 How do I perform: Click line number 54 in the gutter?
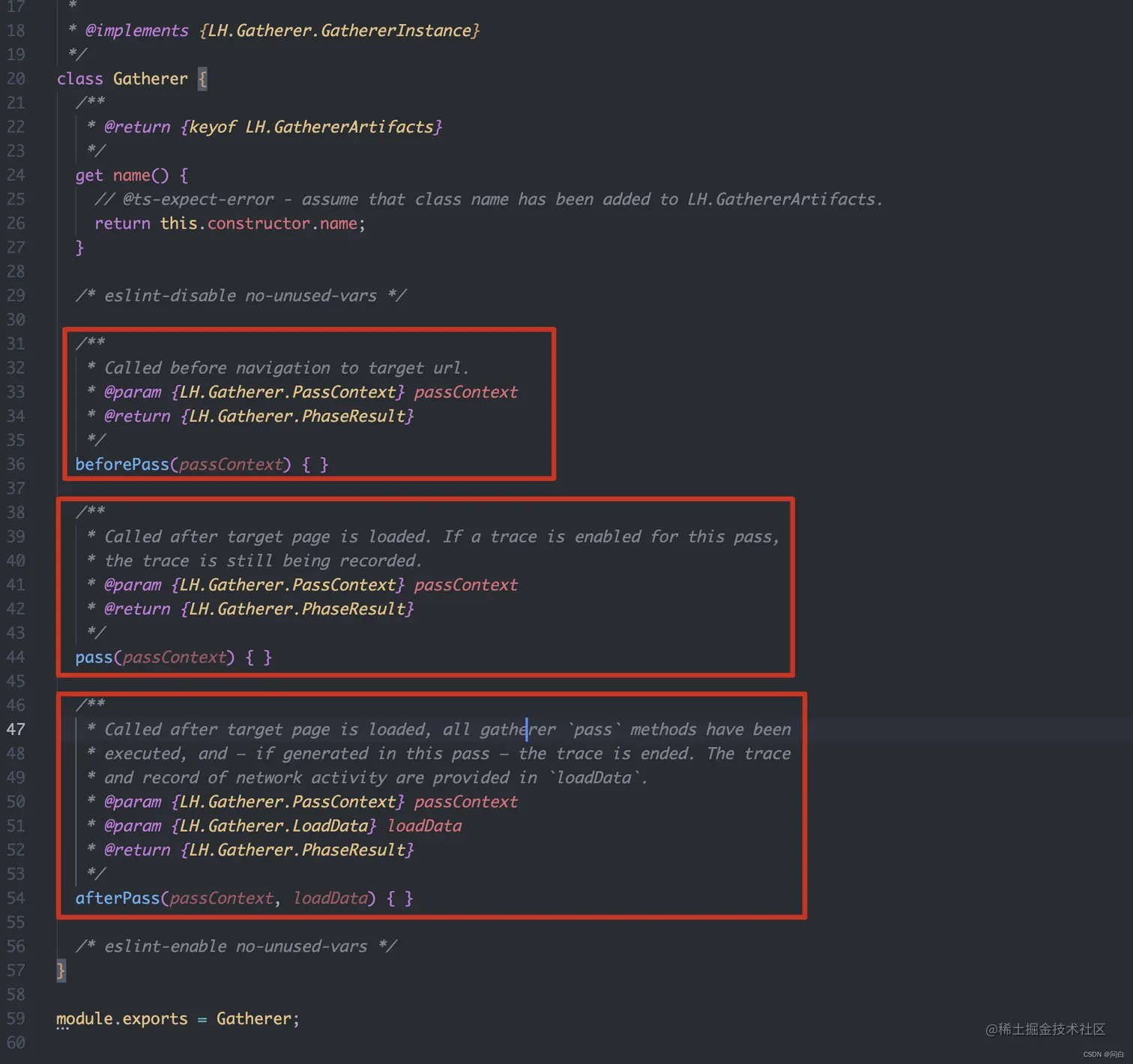point(16,898)
